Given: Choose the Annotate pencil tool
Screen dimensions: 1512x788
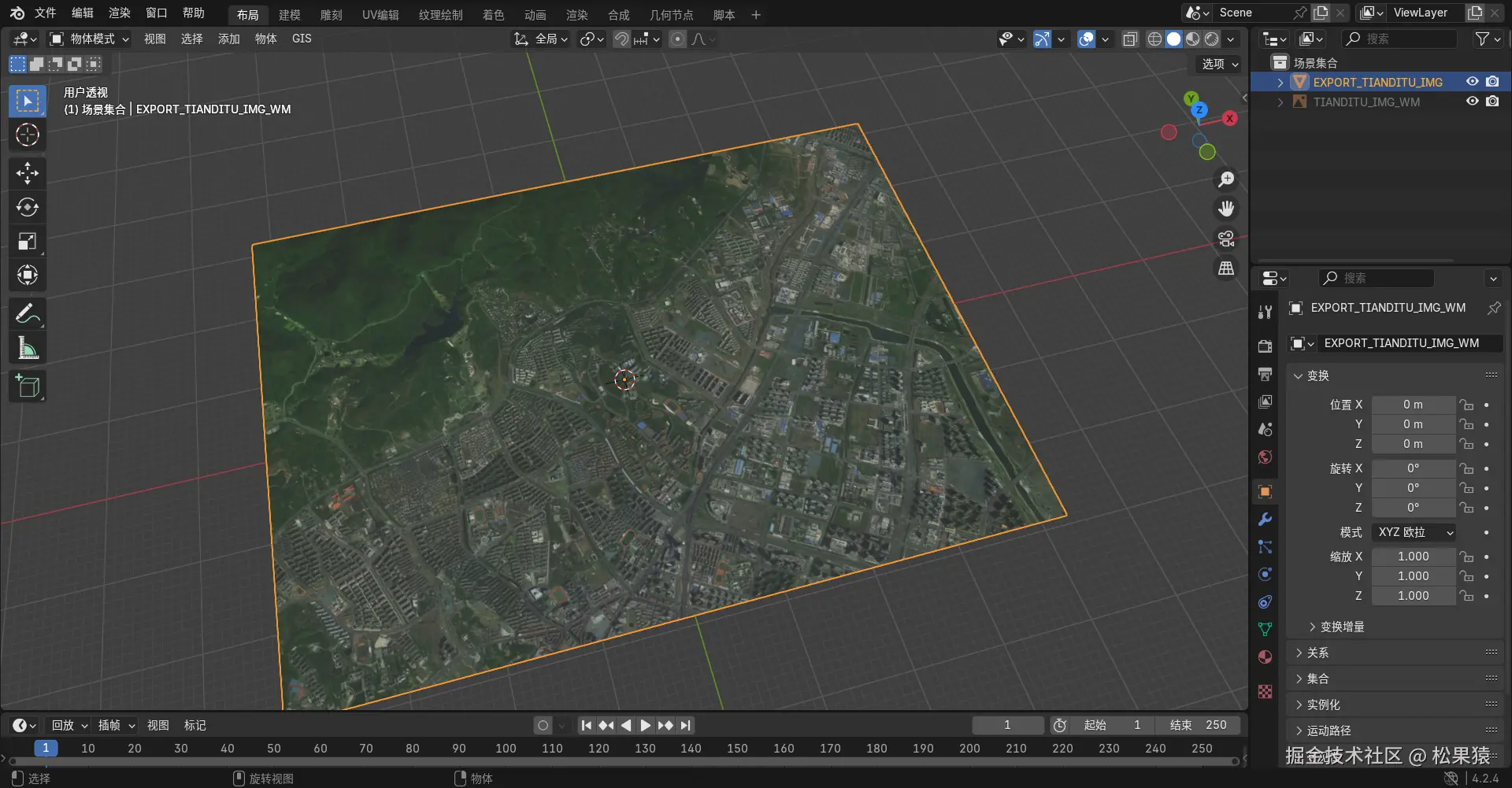Looking at the screenshot, I should pyautogui.click(x=28, y=314).
